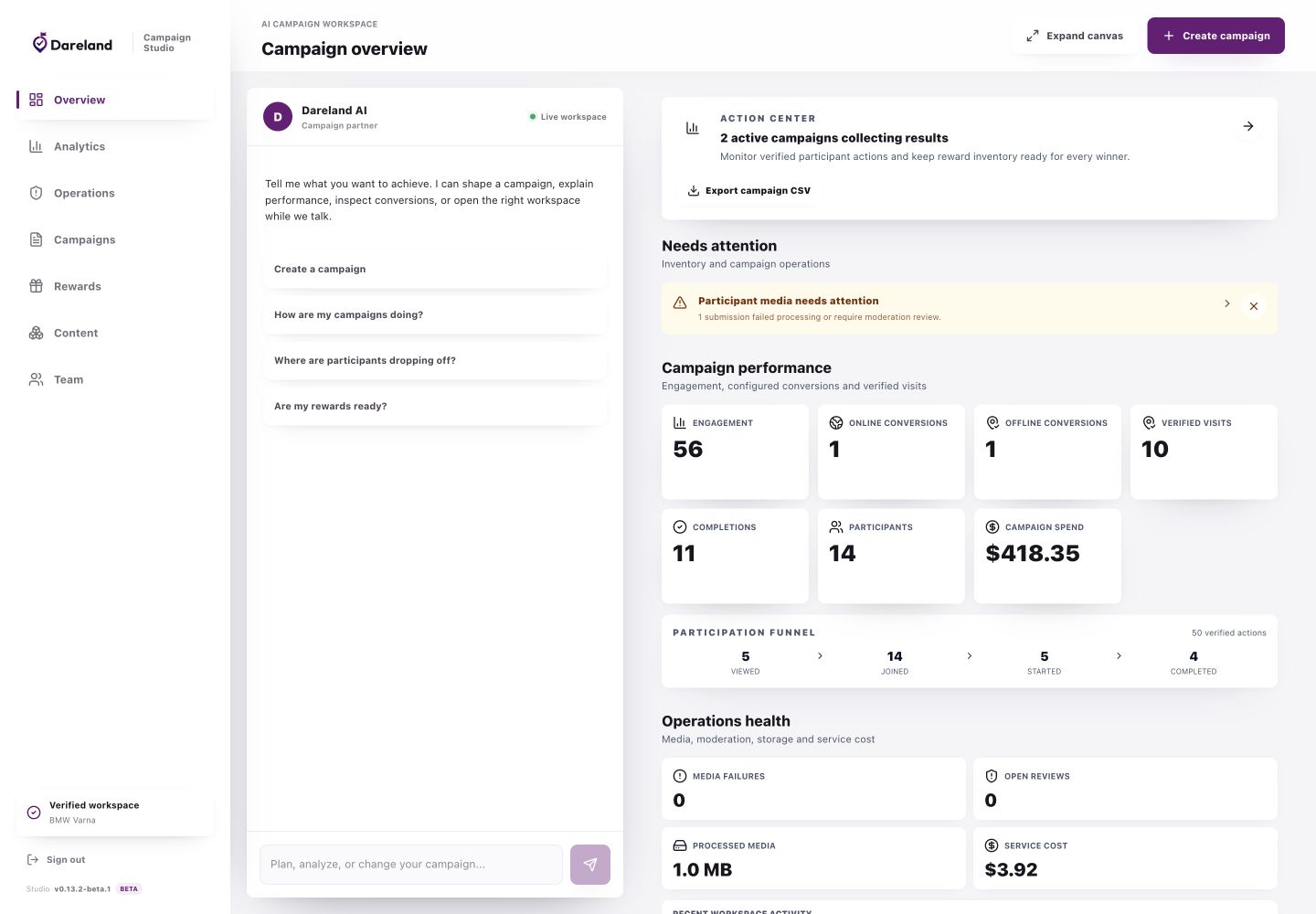Open the Campaigns section
1316x914 pixels.
[x=115, y=239]
